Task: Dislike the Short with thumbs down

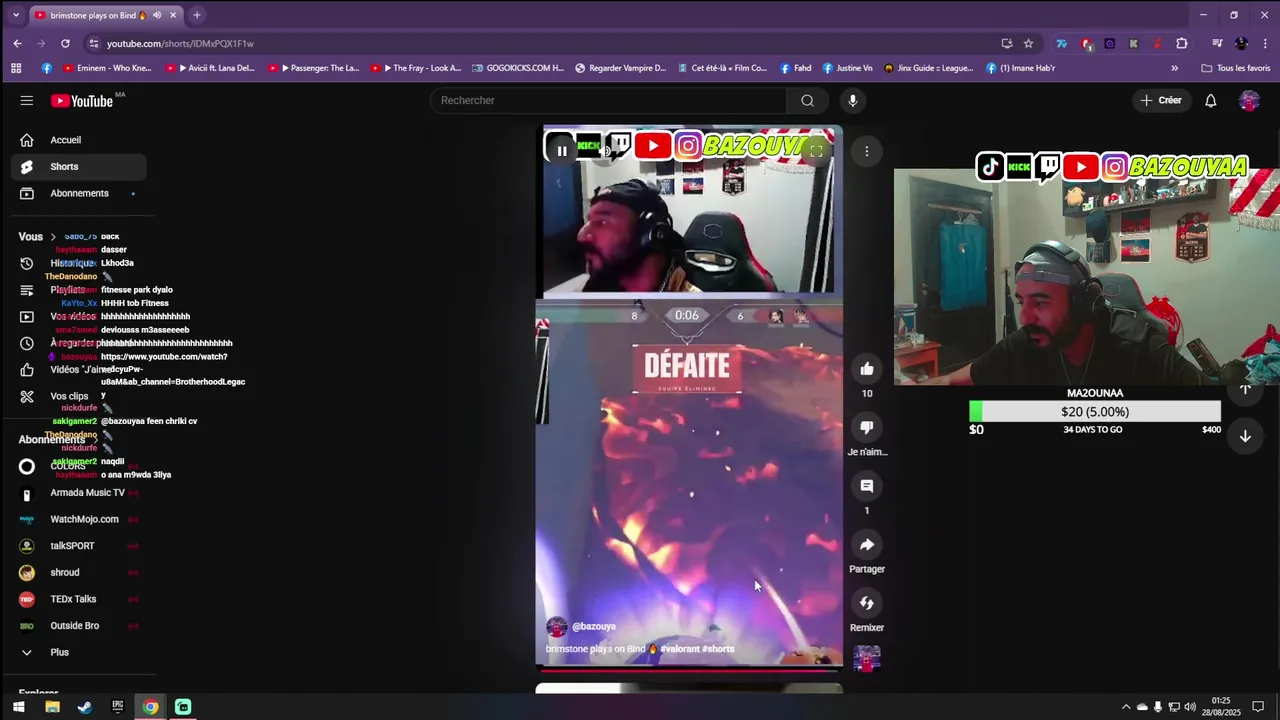Action: [x=867, y=427]
